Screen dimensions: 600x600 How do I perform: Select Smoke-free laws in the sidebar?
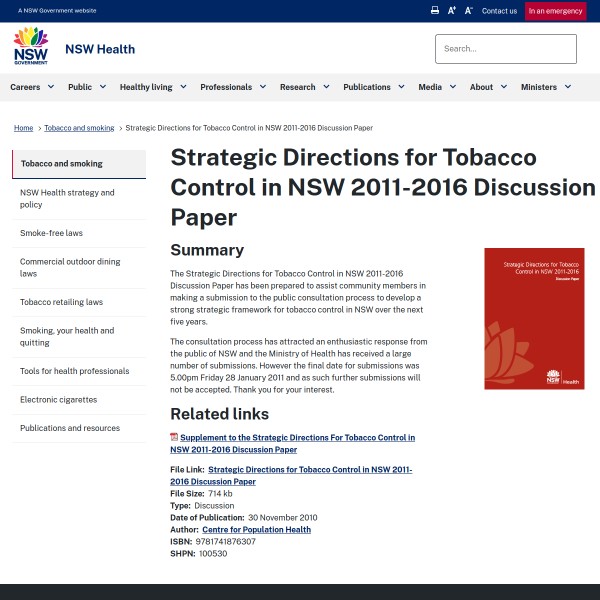pos(51,233)
